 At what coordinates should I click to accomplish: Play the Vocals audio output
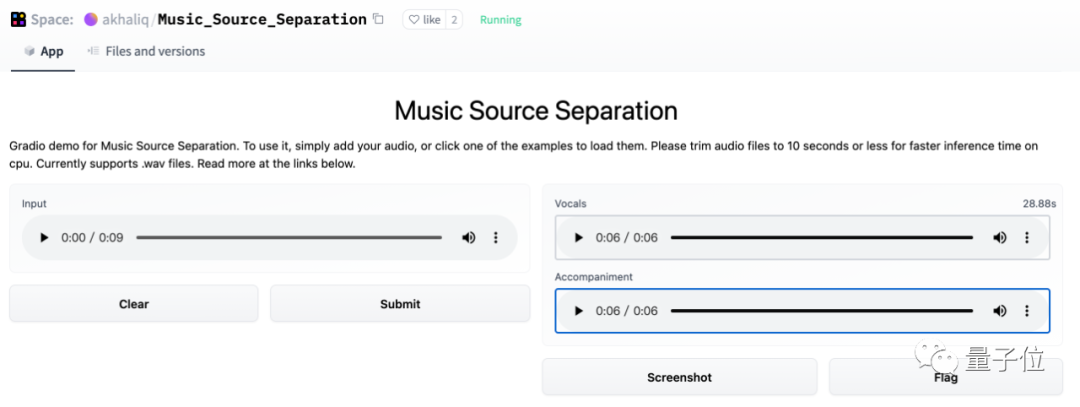(x=579, y=238)
